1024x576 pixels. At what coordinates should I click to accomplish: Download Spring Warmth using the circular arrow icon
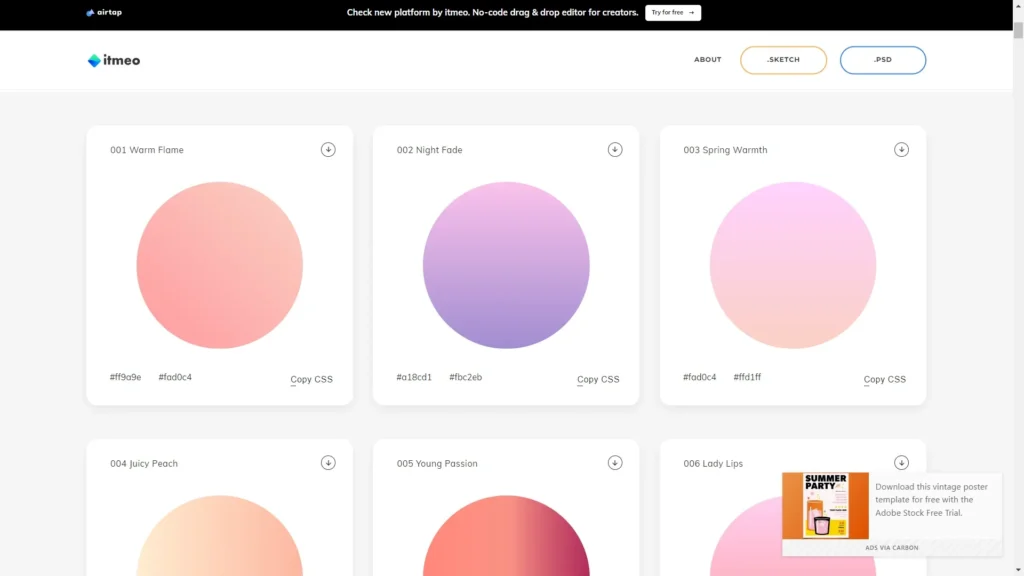coord(901,149)
